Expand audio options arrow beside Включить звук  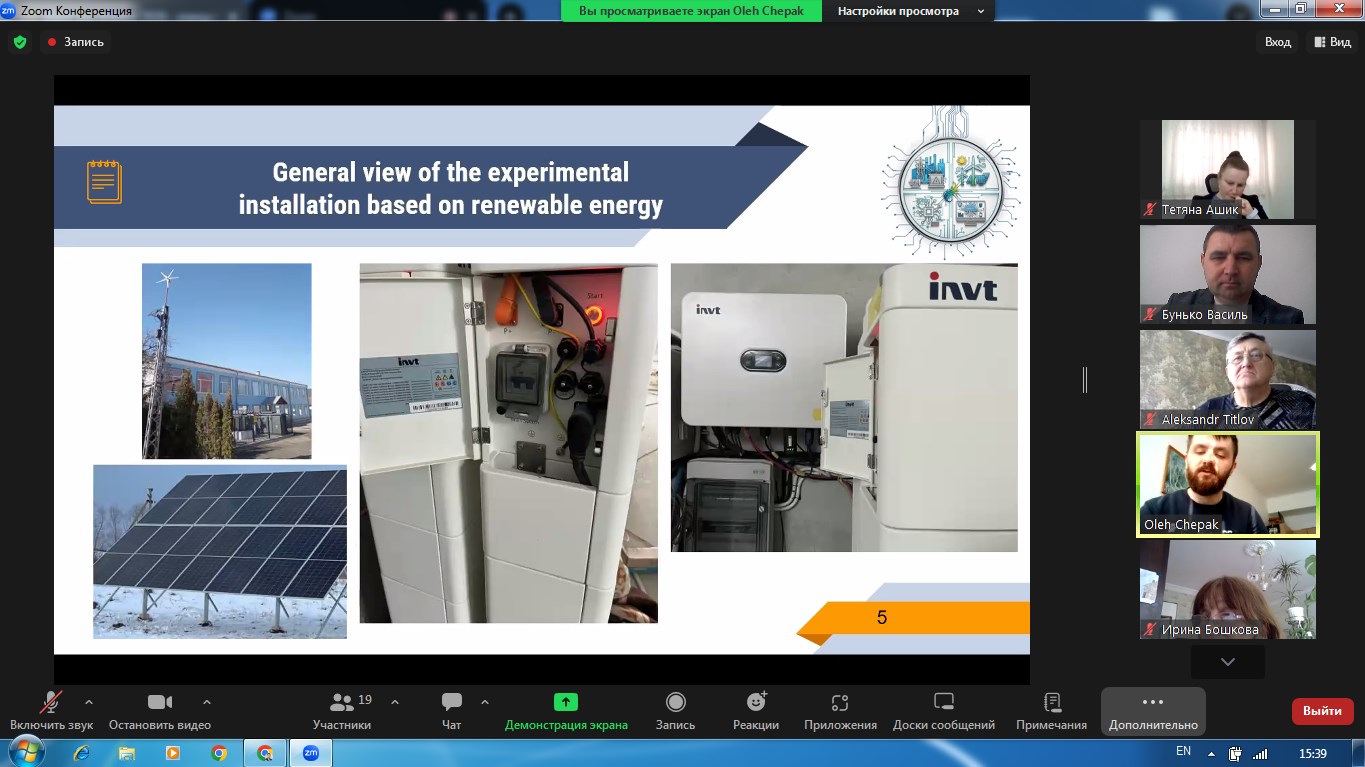pos(89,702)
